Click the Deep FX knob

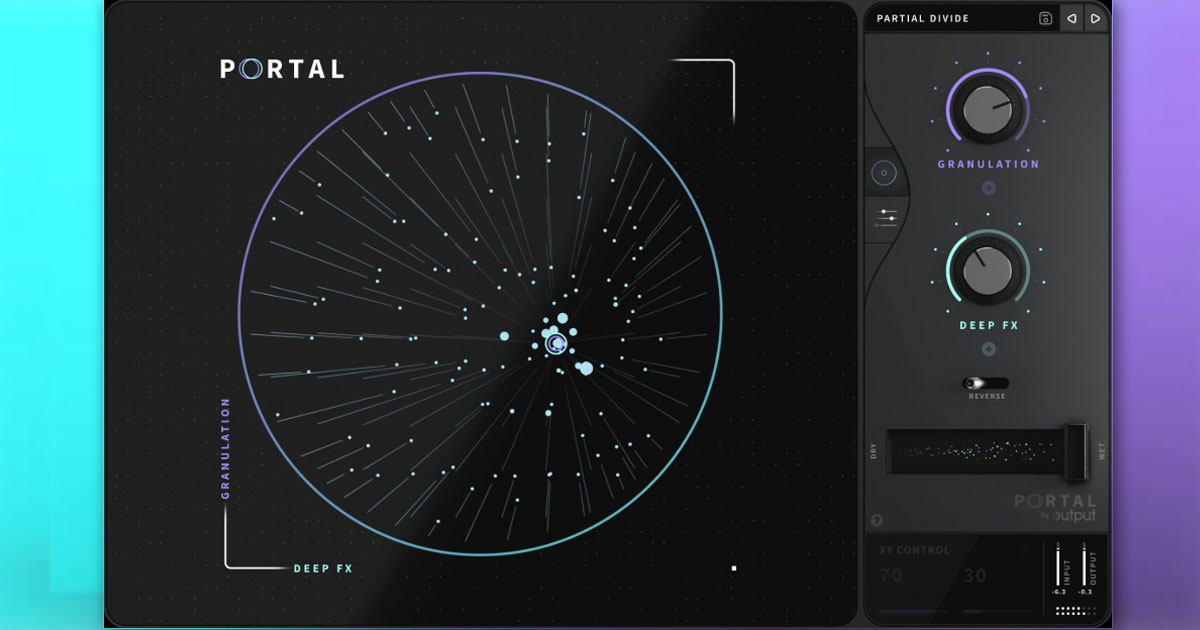[988, 272]
